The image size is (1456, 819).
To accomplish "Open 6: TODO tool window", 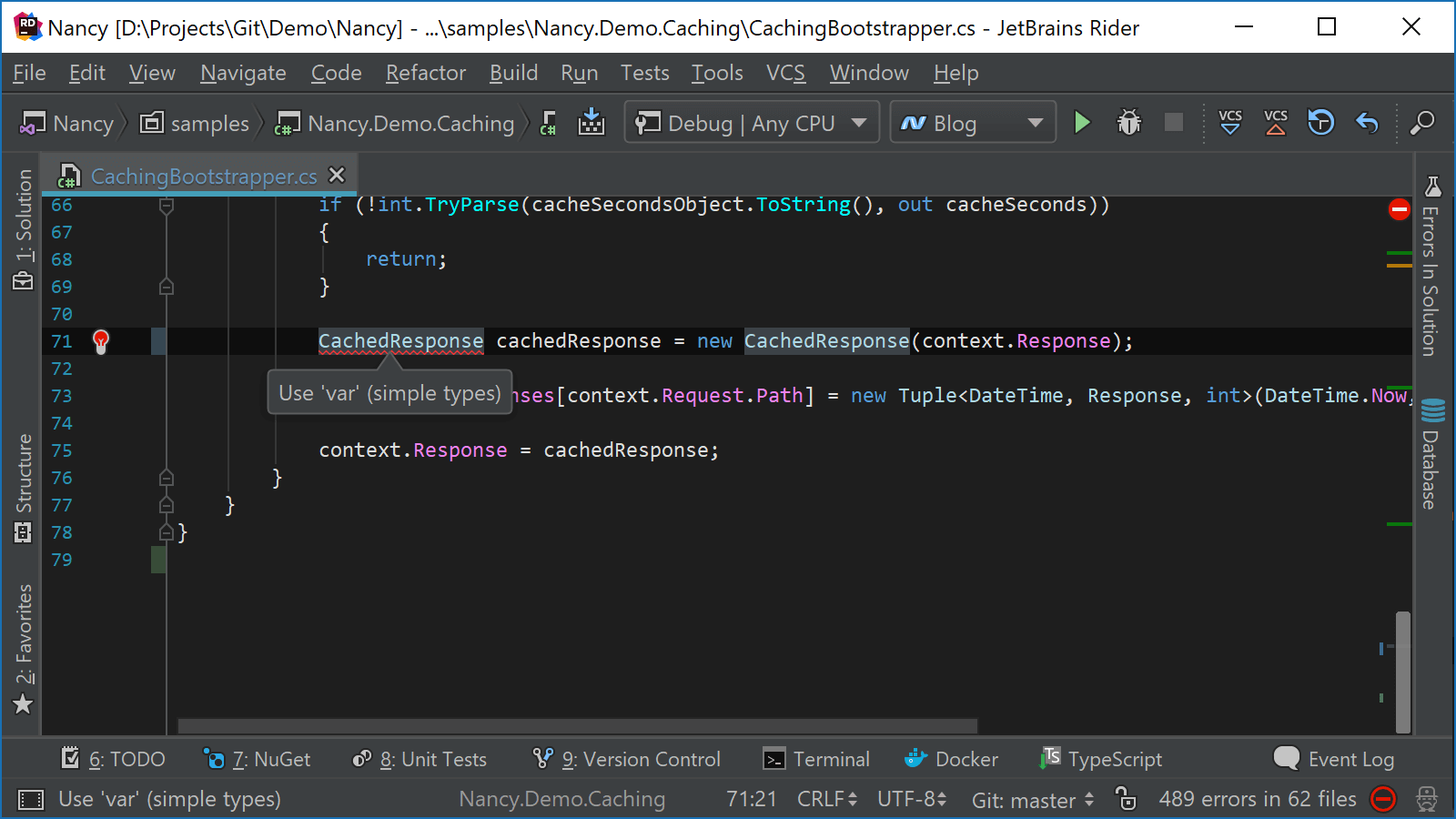I will tap(113, 759).
